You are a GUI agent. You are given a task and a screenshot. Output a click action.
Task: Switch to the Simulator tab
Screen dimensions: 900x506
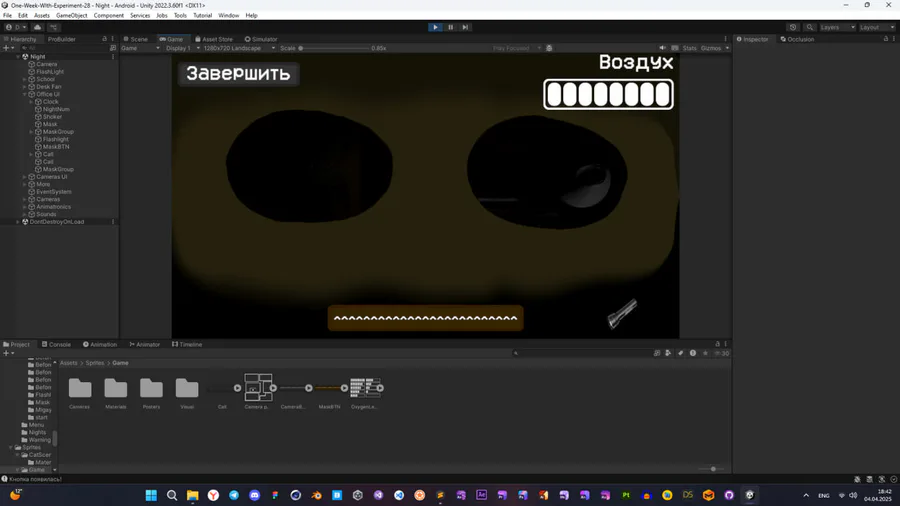tap(261, 39)
